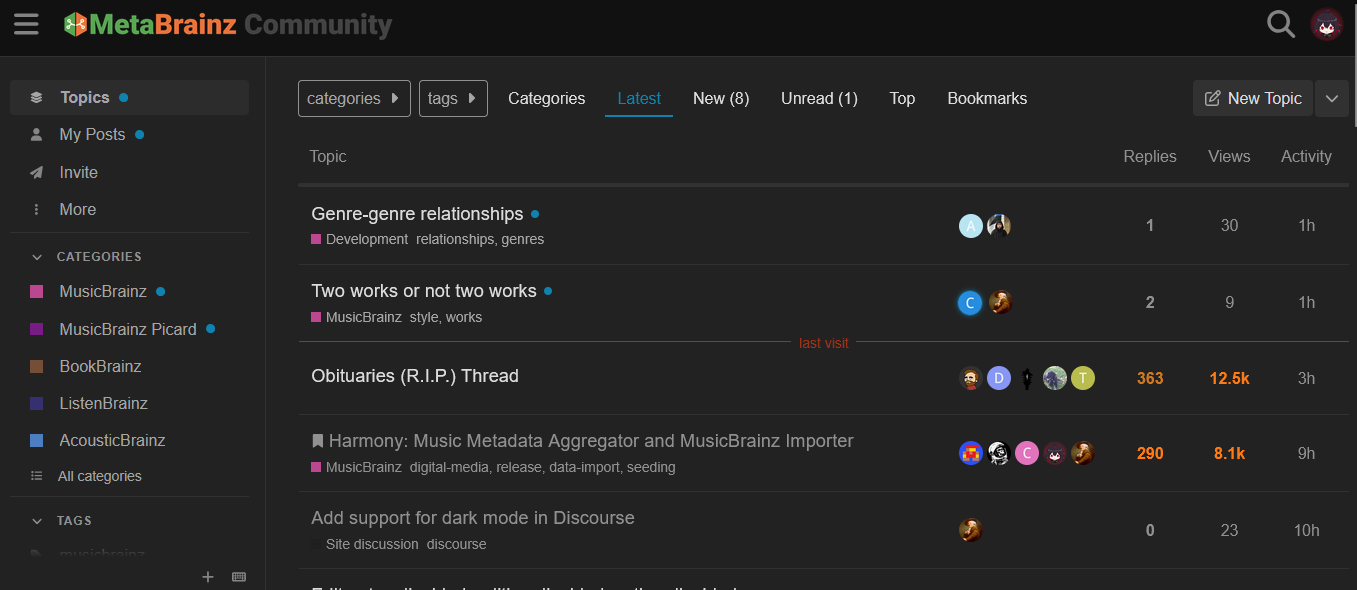Click avatar 'C' on Two works row

click(970, 303)
